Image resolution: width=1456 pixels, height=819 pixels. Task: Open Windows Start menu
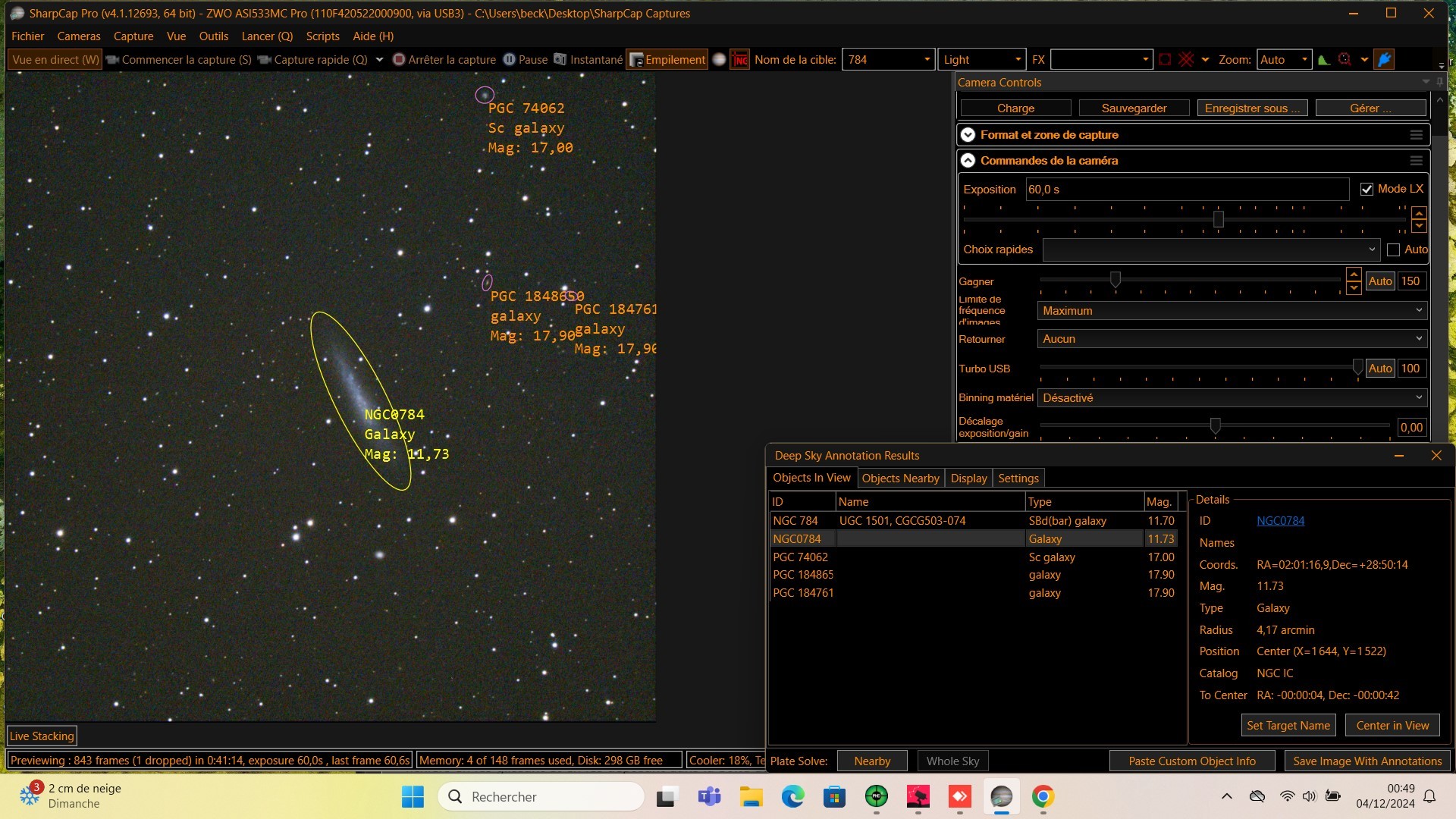(x=413, y=797)
